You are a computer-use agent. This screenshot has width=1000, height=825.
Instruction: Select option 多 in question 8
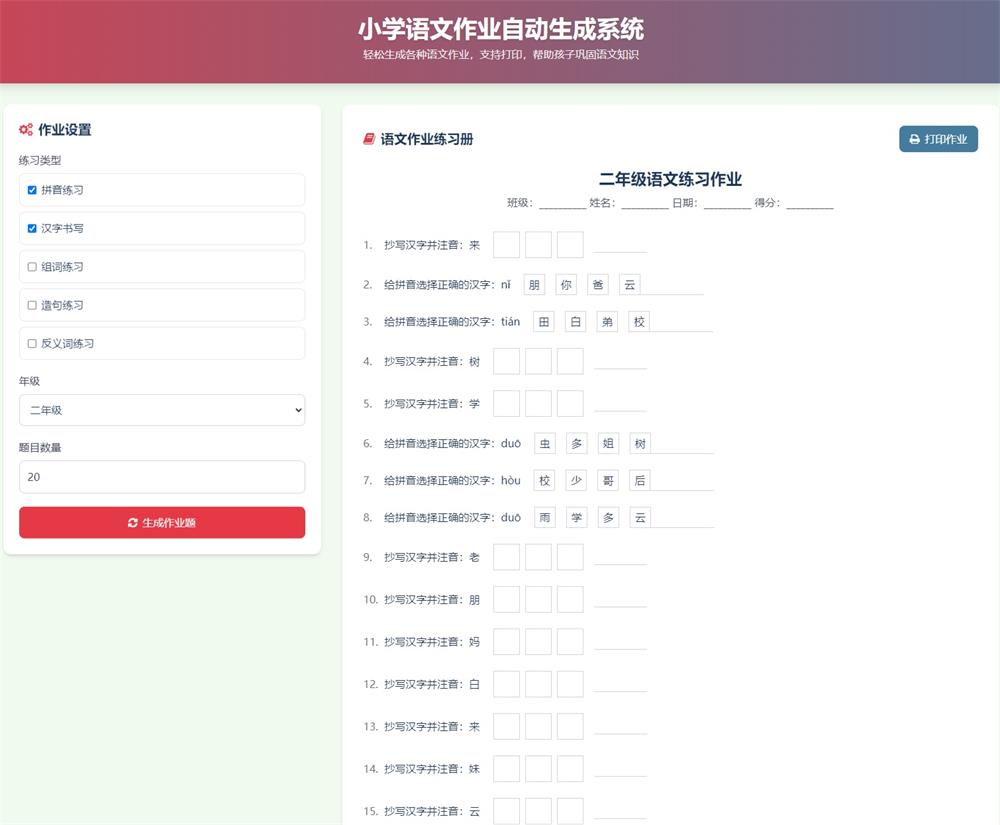608,518
